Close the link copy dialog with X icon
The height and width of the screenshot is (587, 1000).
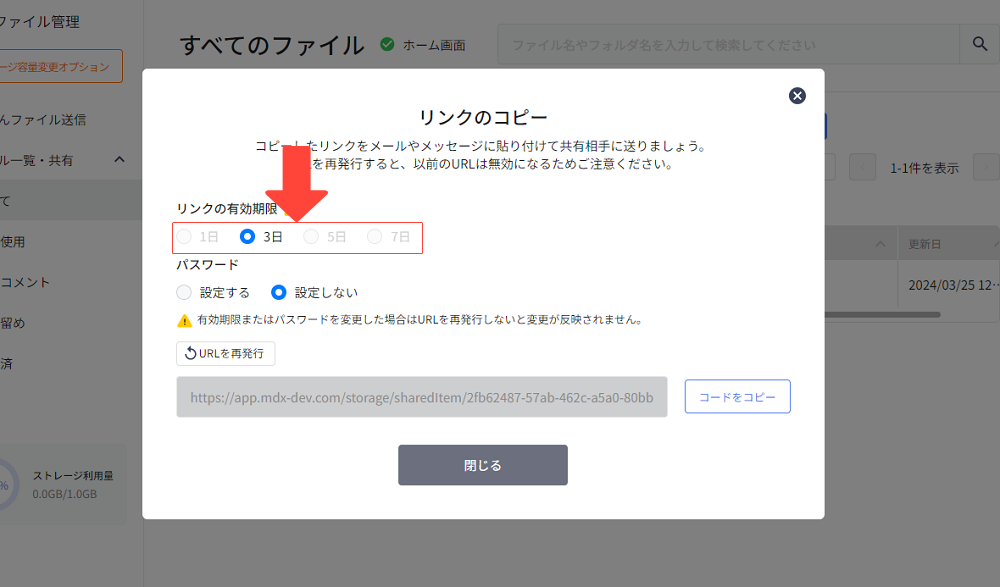(797, 96)
